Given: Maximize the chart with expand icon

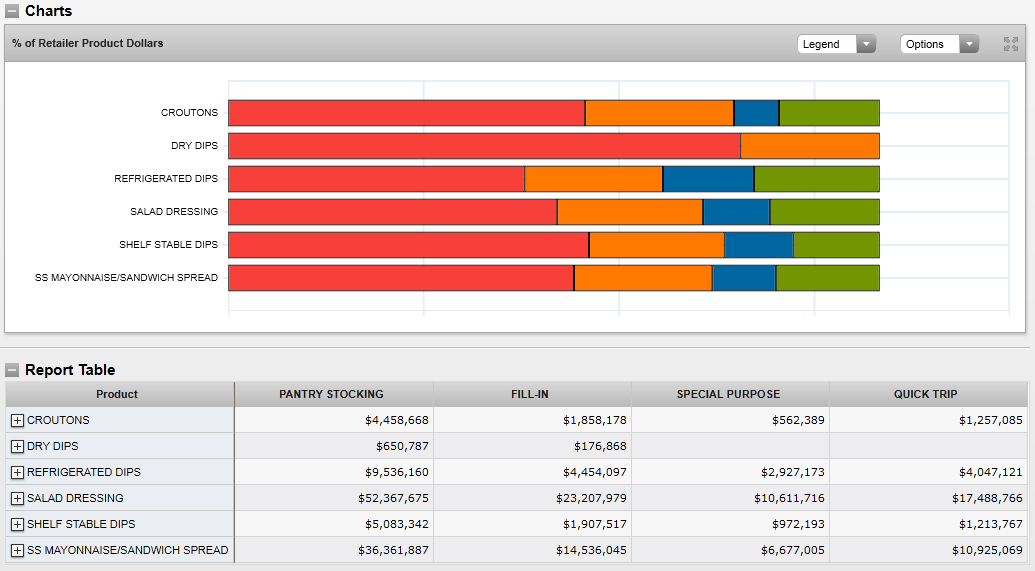Looking at the screenshot, I should pos(1011,44).
